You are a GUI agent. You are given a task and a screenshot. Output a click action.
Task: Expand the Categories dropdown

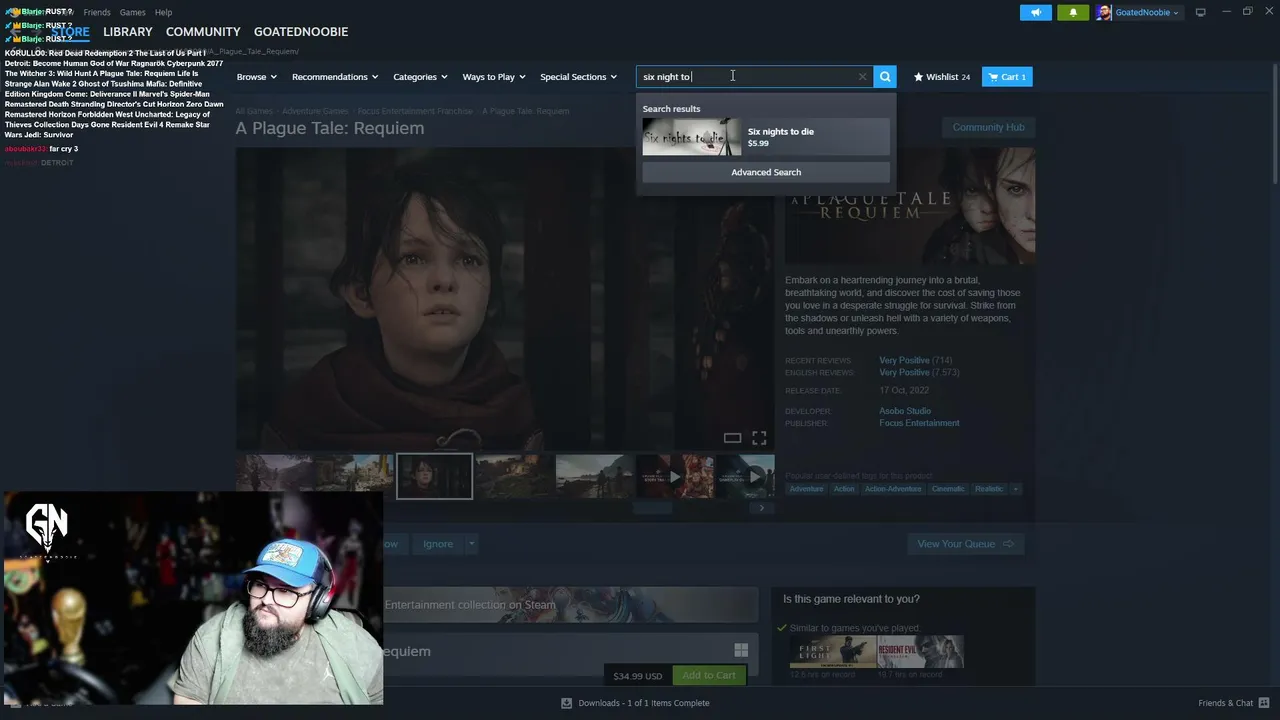(x=420, y=77)
